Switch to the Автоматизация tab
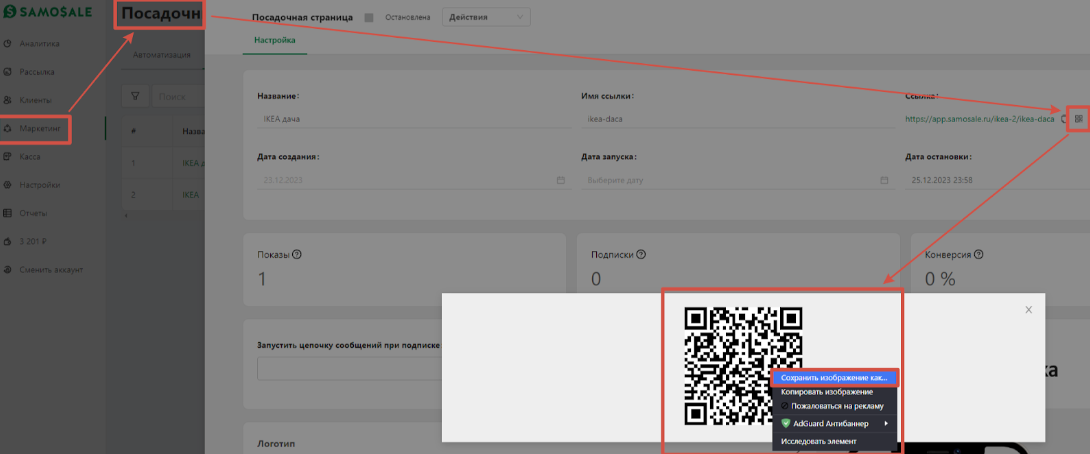The height and width of the screenshot is (454, 1090). coord(162,56)
